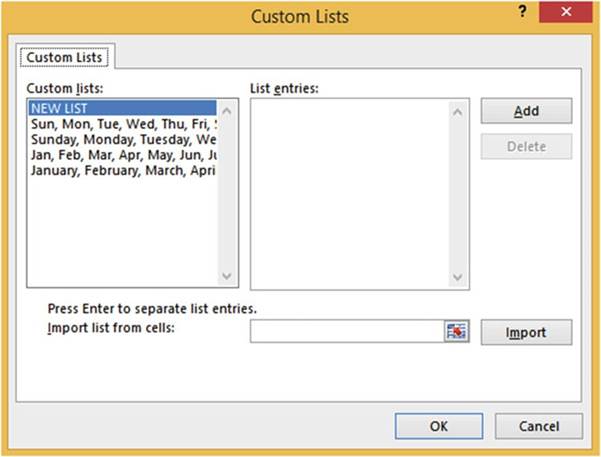Select the 'Sun, Mon, Tue' abbreviated days list
This screenshot has width=601, height=457.
coord(124,124)
